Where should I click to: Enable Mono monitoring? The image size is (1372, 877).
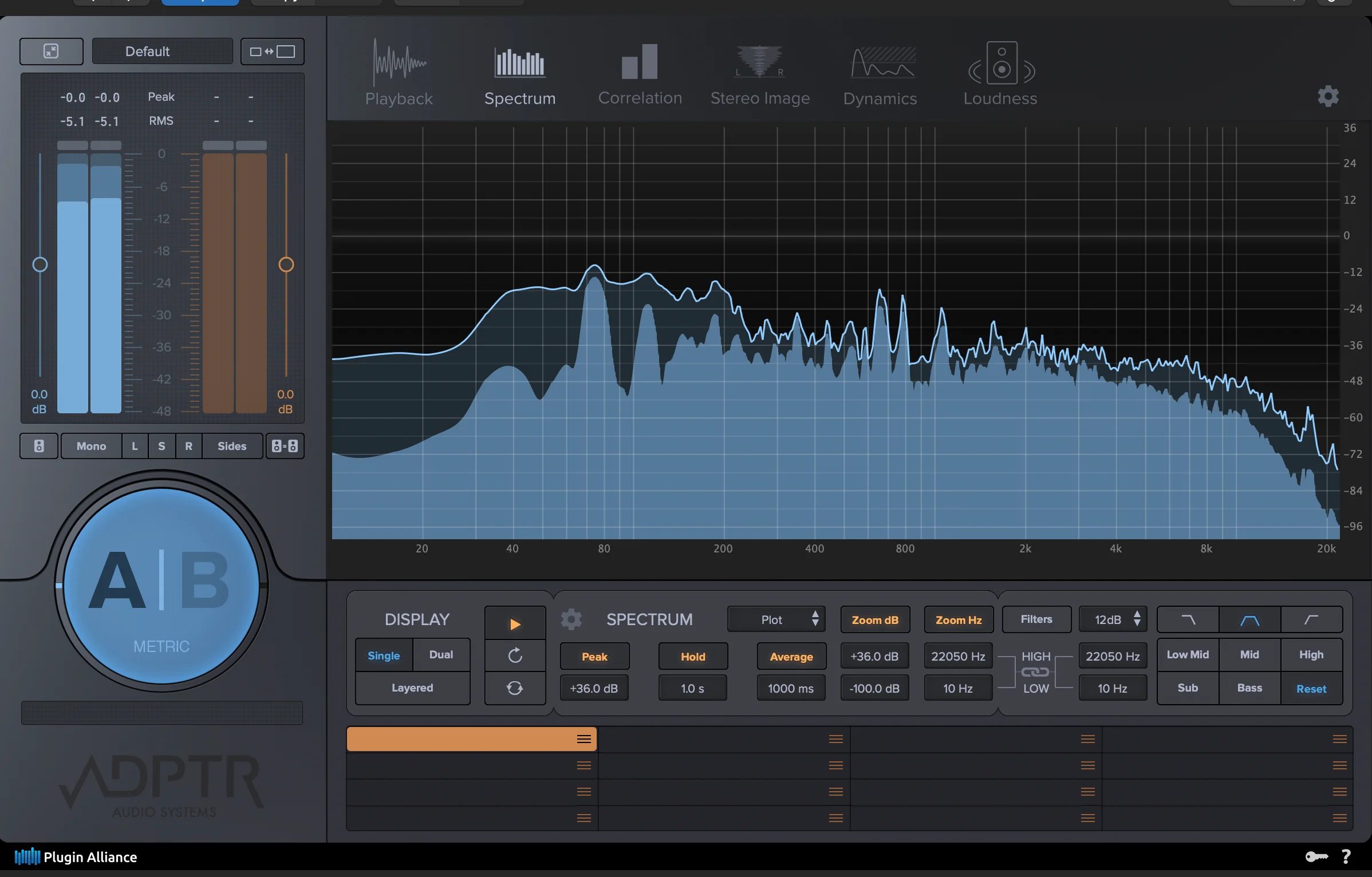point(90,446)
